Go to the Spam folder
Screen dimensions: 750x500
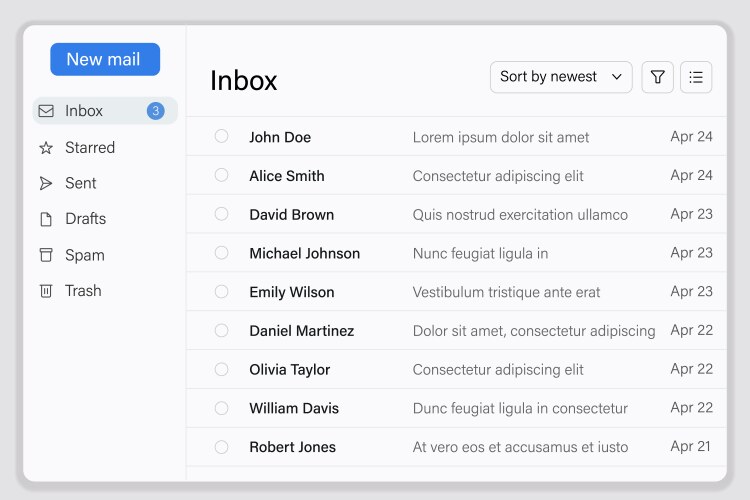[85, 255]
